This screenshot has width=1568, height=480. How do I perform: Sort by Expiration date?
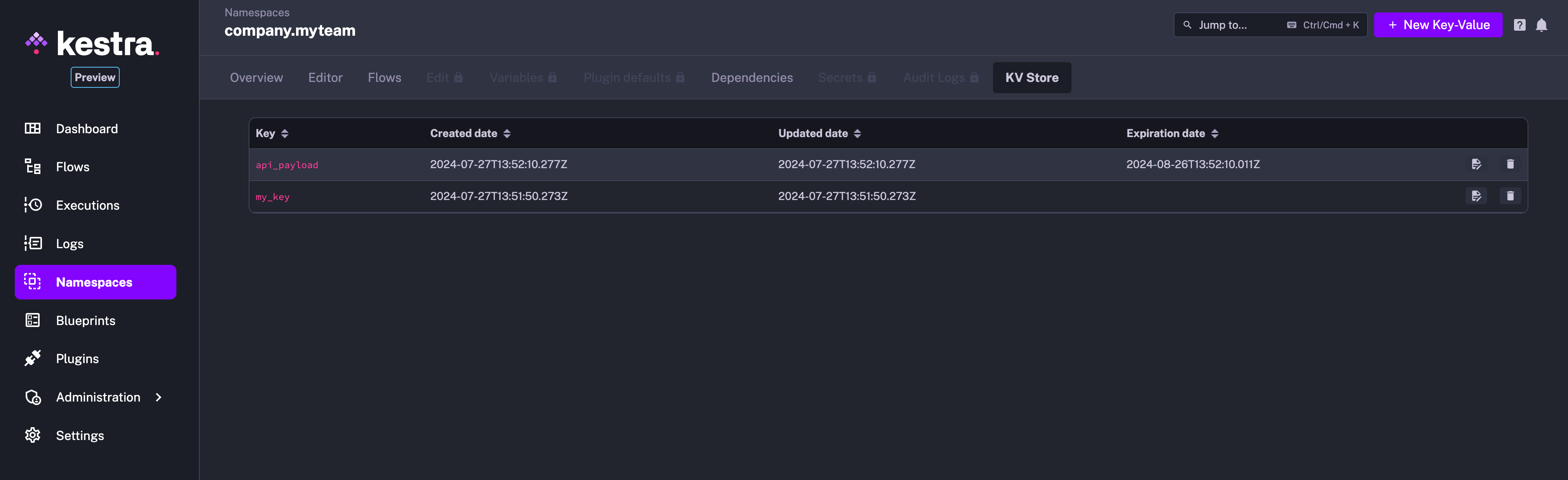1173,133
